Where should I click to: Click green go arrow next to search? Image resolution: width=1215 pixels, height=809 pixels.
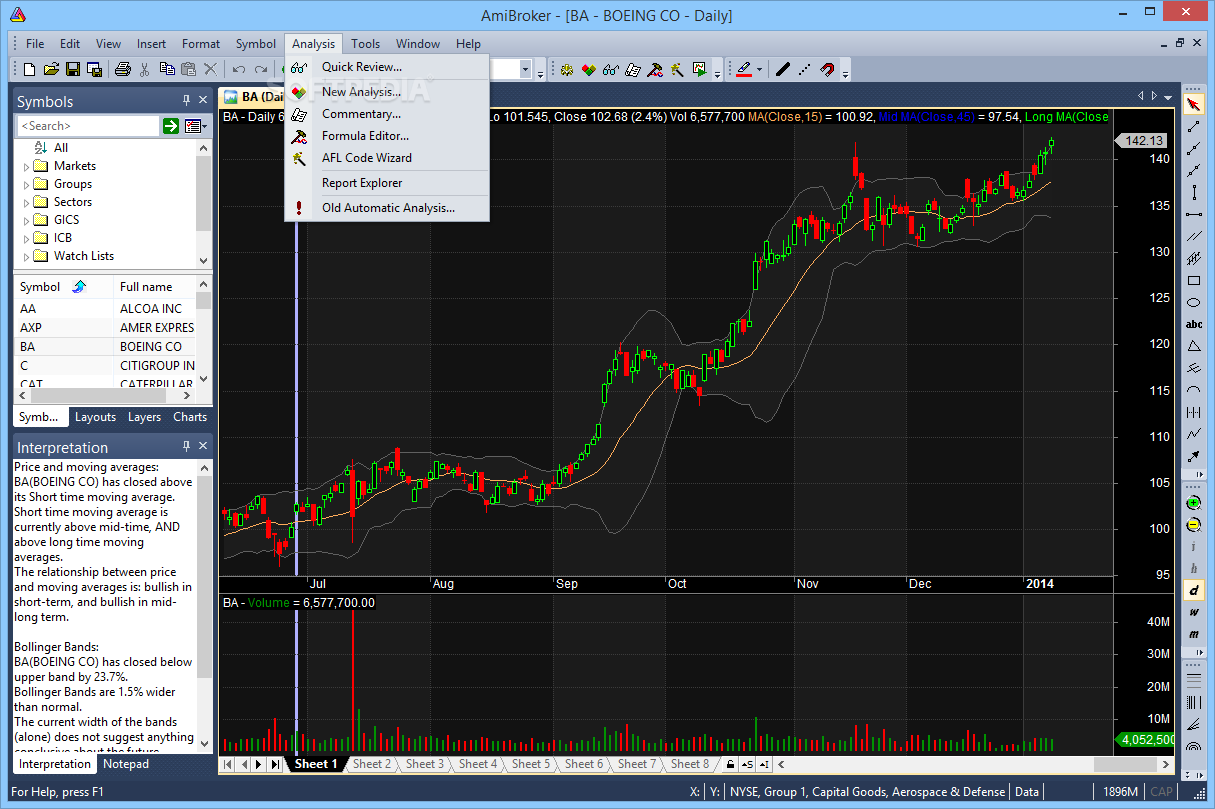171,126
